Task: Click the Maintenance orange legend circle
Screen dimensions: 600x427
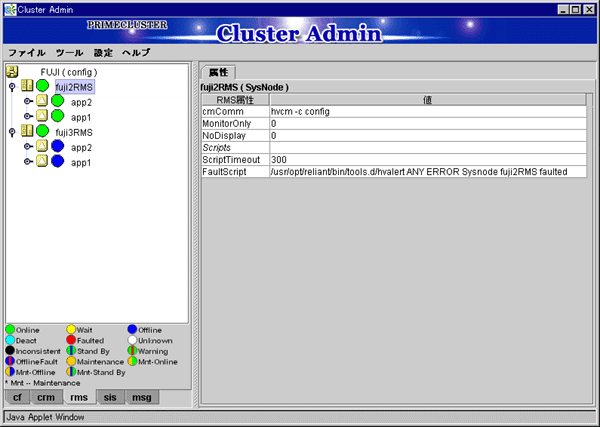Action: click(x=71, y=361)
